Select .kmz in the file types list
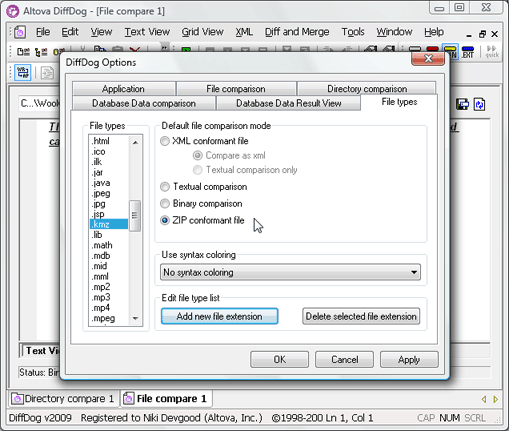This screenshot has width=509, height=431. [109, 224]
